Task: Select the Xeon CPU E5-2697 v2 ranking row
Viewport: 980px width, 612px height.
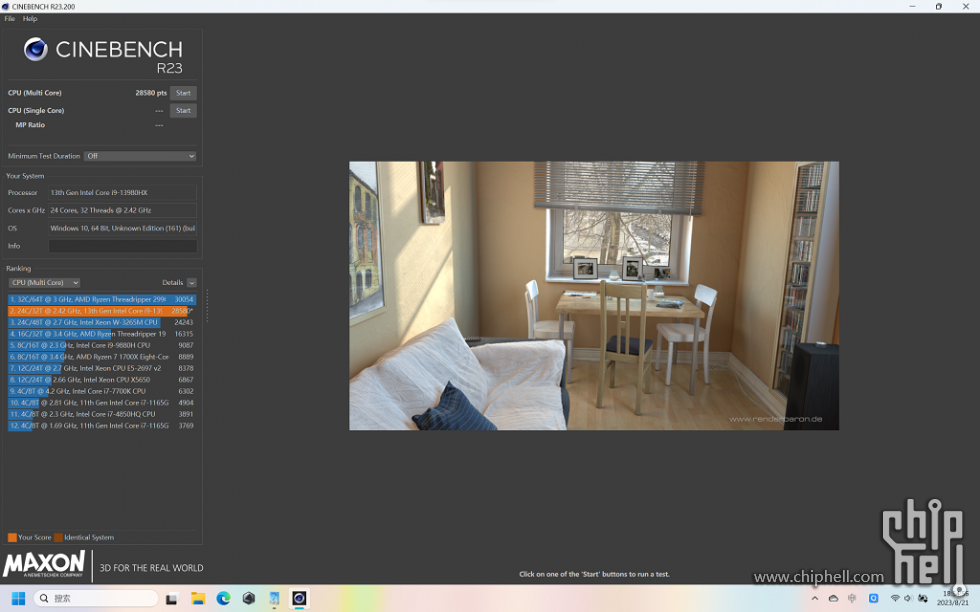Action: [x=102, y=368]
